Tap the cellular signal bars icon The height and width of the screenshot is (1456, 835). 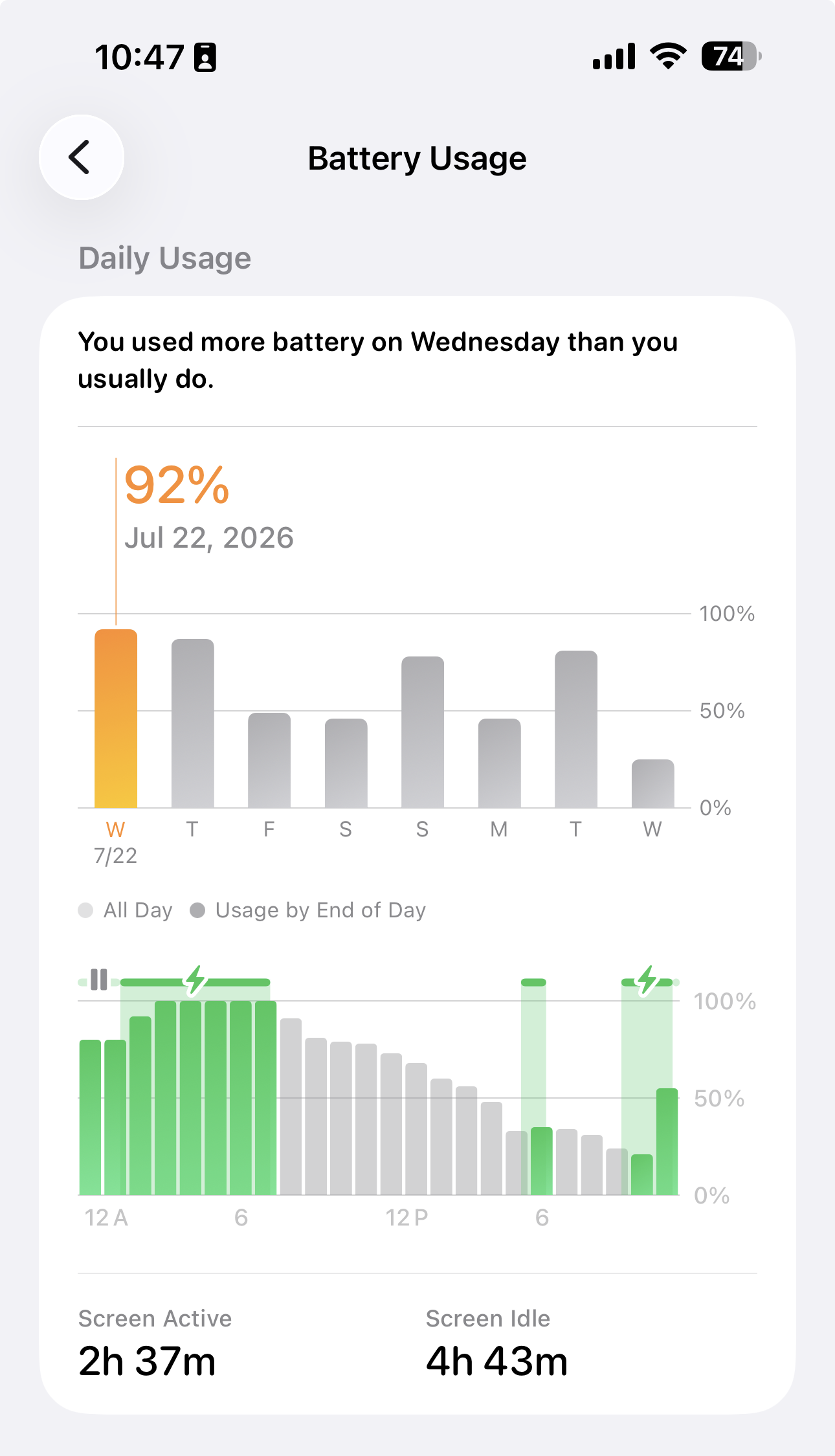point(614,56)
